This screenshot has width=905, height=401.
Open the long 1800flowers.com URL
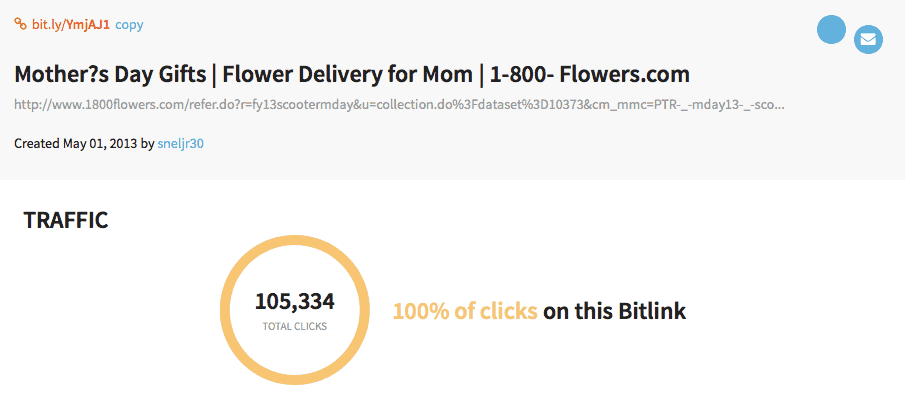(x=399, y=106)
